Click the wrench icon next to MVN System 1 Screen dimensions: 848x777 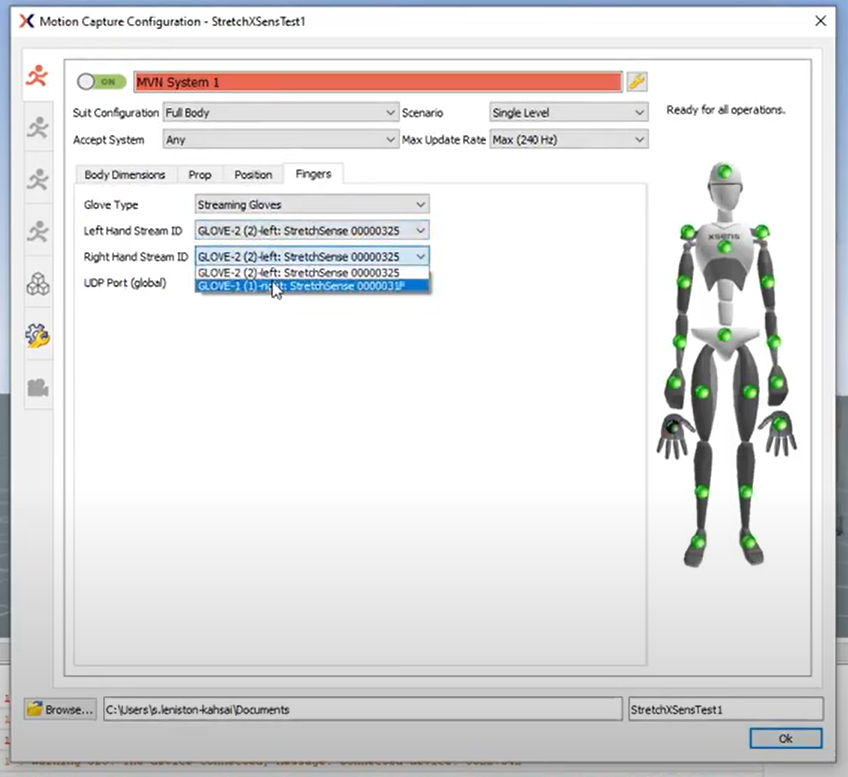pos(637,82)
